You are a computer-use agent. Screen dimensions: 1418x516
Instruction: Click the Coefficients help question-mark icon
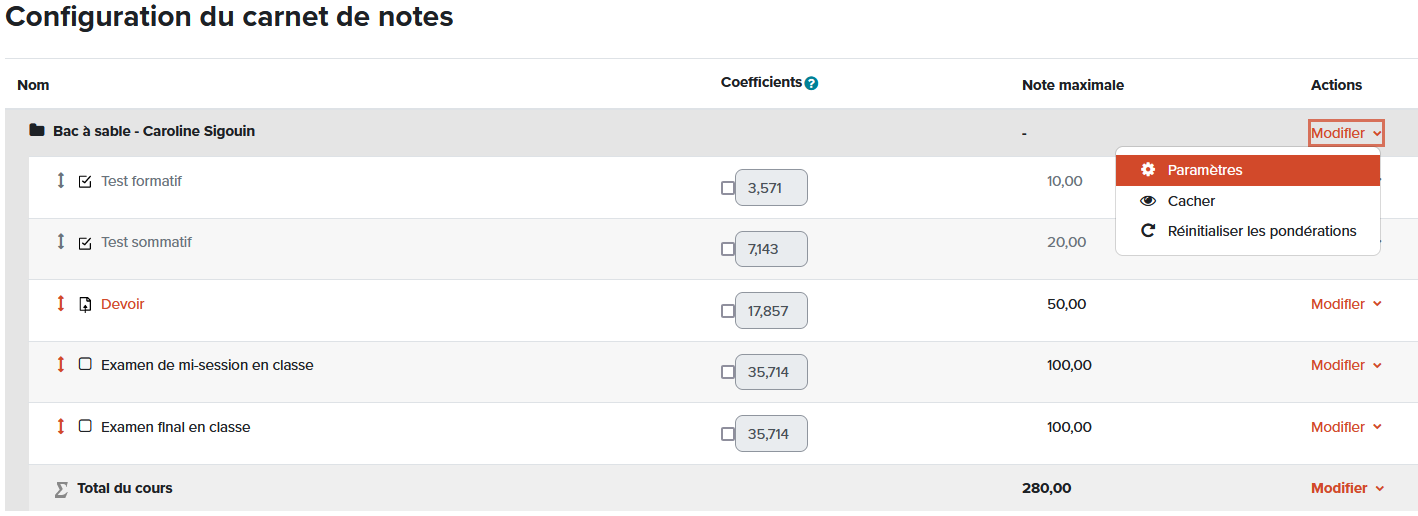coord(811,84)
